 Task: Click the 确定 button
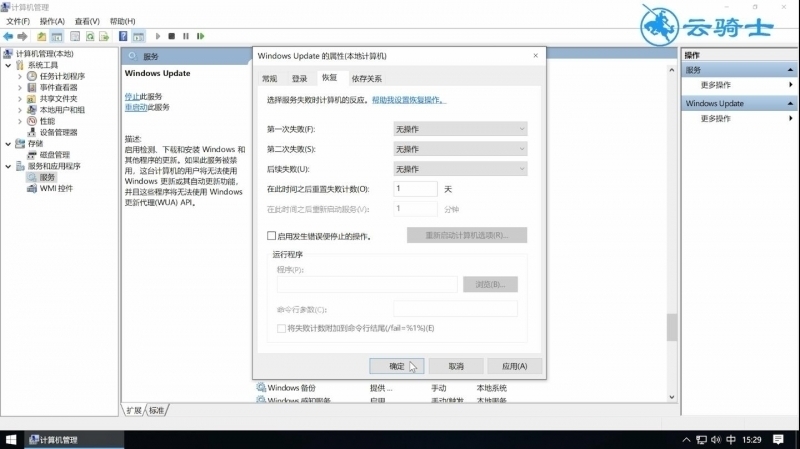click(396, 366)
